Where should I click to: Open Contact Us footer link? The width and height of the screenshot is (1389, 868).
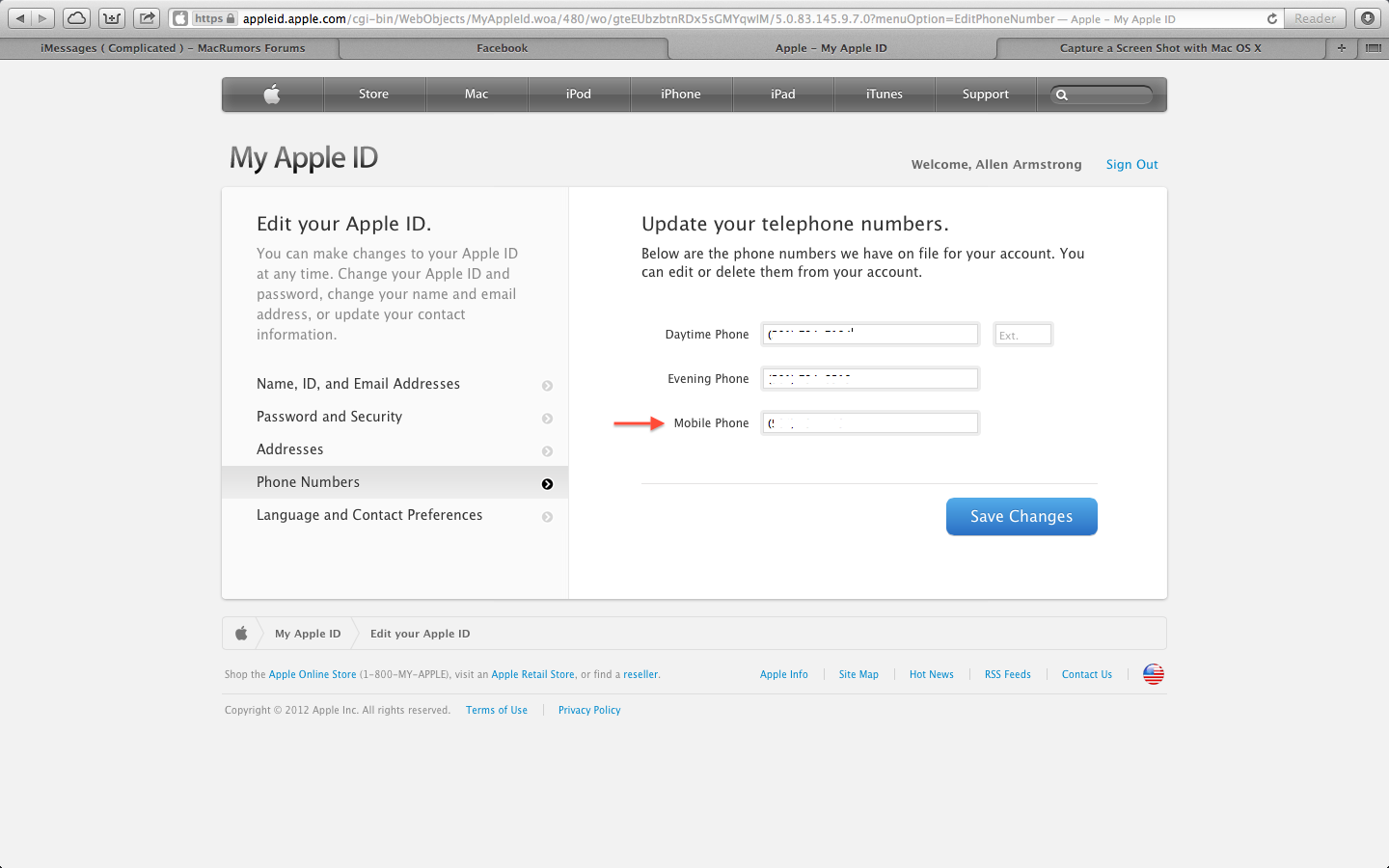coord(1087,674)
